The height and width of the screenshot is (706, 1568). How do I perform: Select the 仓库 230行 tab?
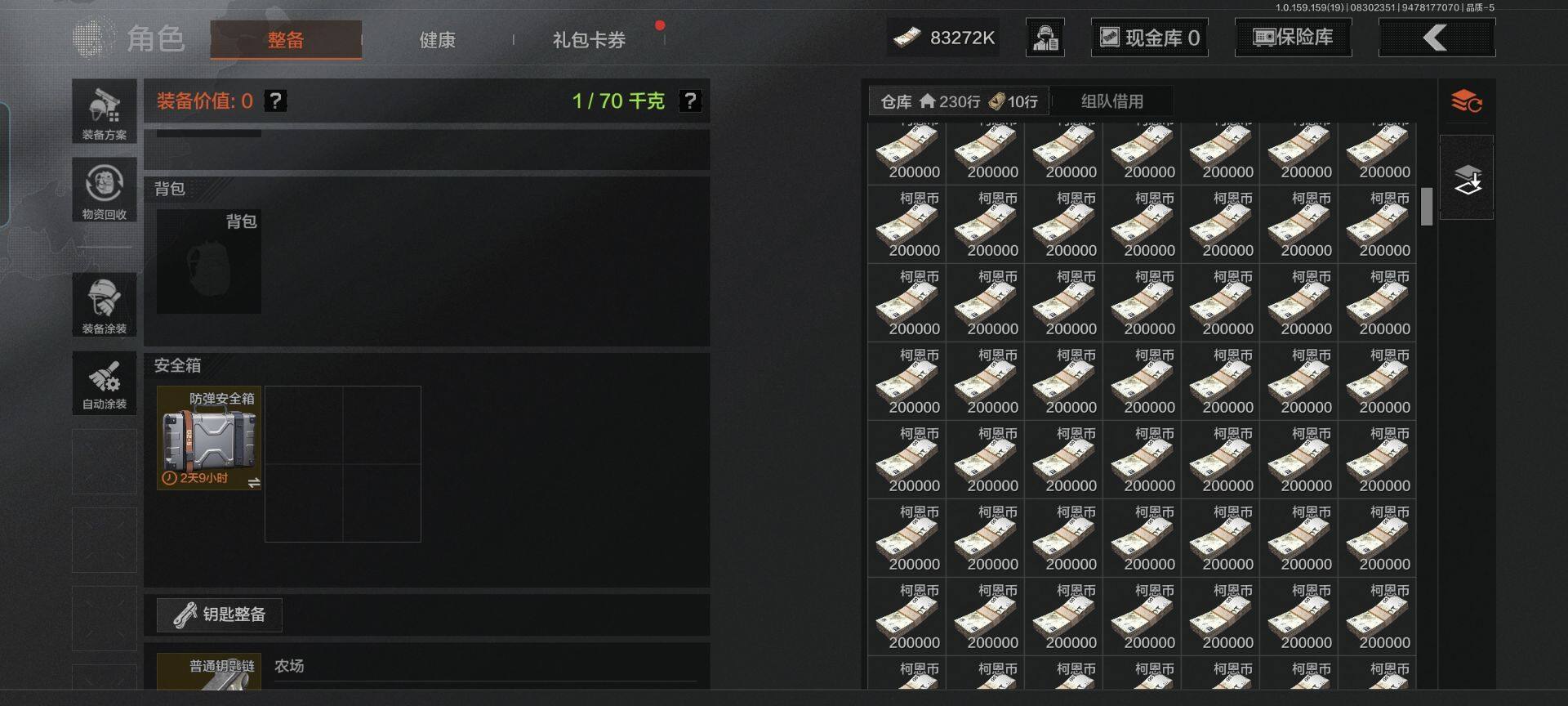click(x=959, y=101)
